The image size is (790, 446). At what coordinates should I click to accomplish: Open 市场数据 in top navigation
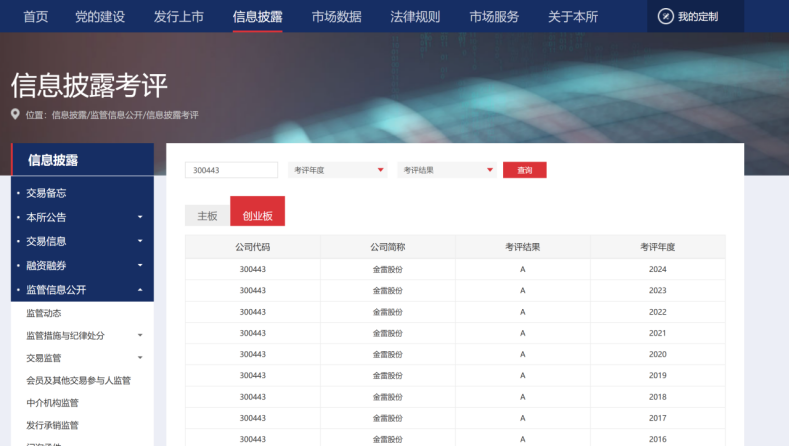[x=336, y=16]
